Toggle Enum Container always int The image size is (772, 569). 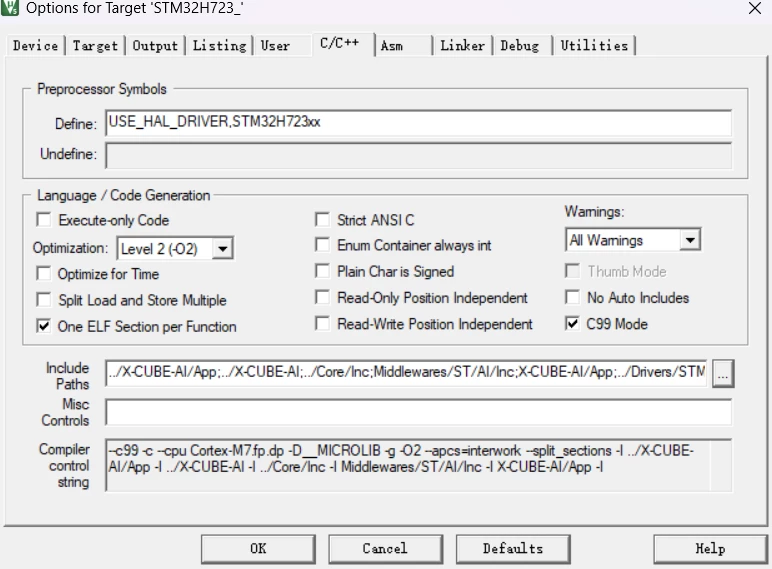coord(322,245)
